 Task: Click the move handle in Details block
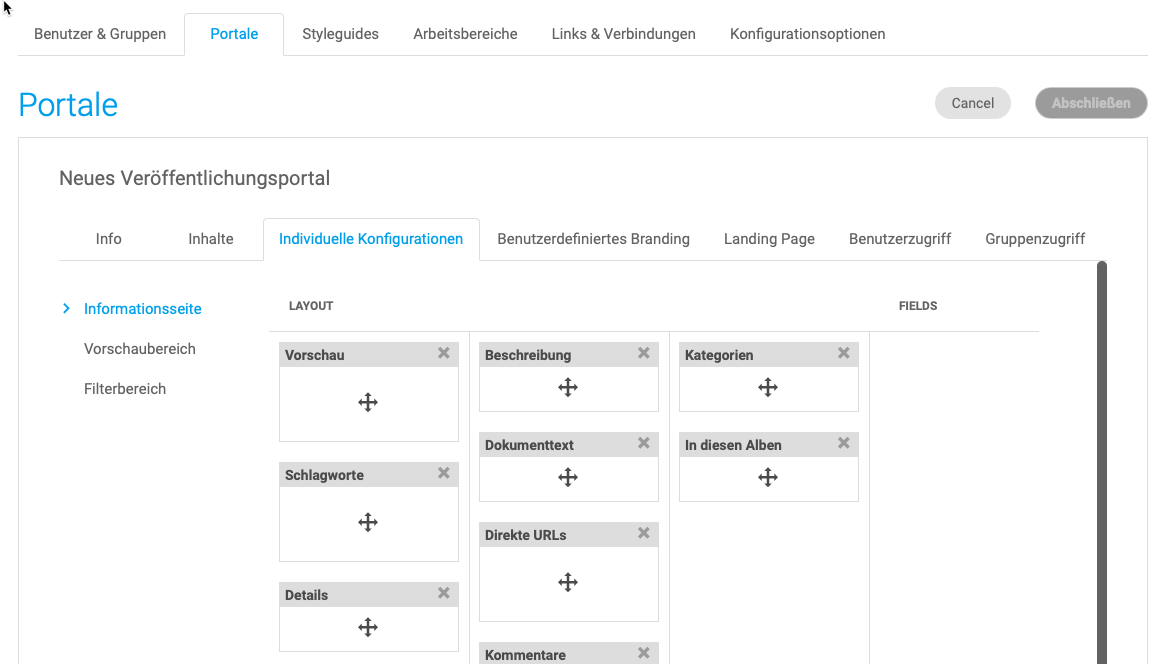(x=368, y=627)
